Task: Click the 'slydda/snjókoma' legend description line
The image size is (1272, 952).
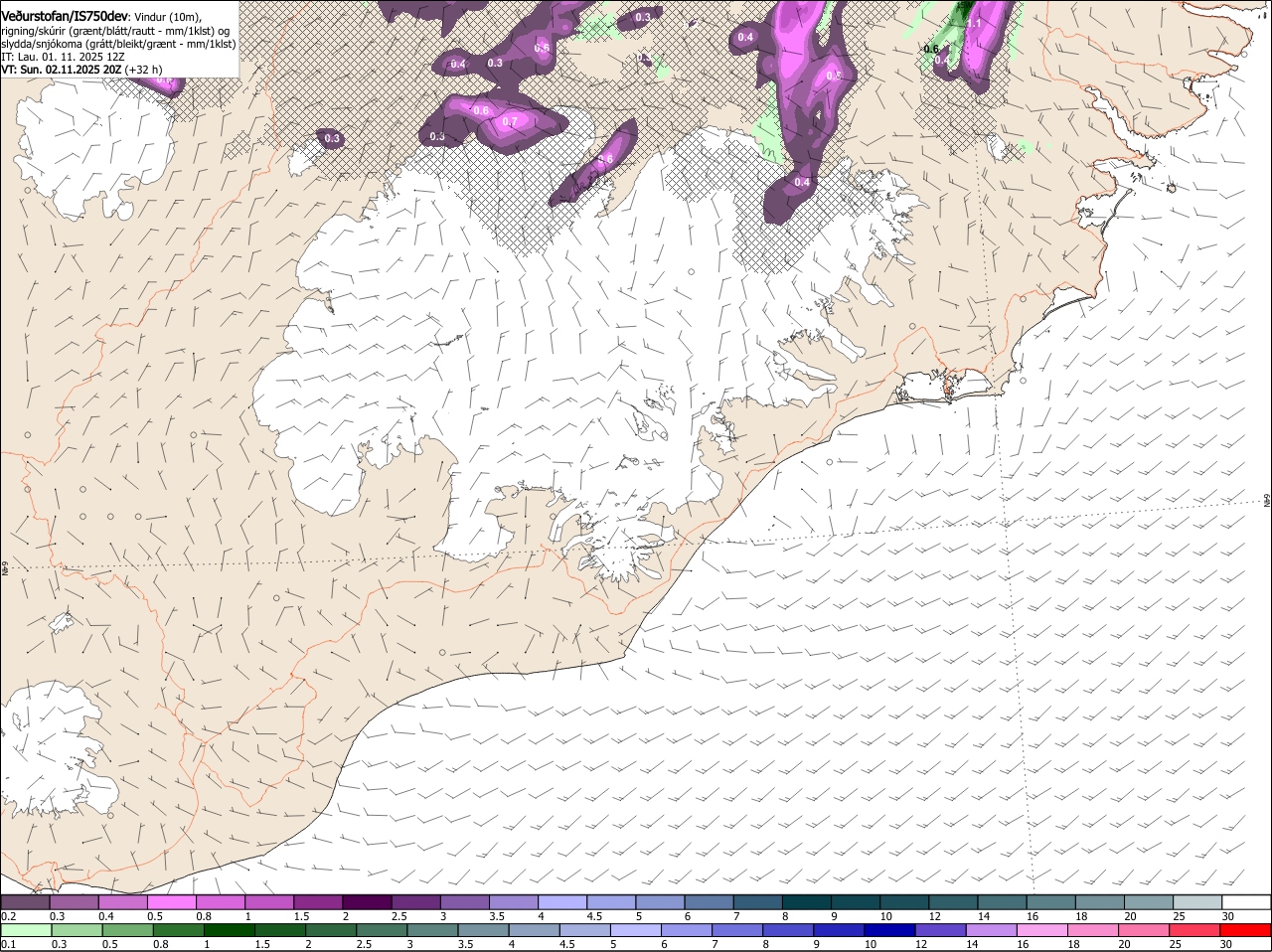Action: click(x=118, y=44)
